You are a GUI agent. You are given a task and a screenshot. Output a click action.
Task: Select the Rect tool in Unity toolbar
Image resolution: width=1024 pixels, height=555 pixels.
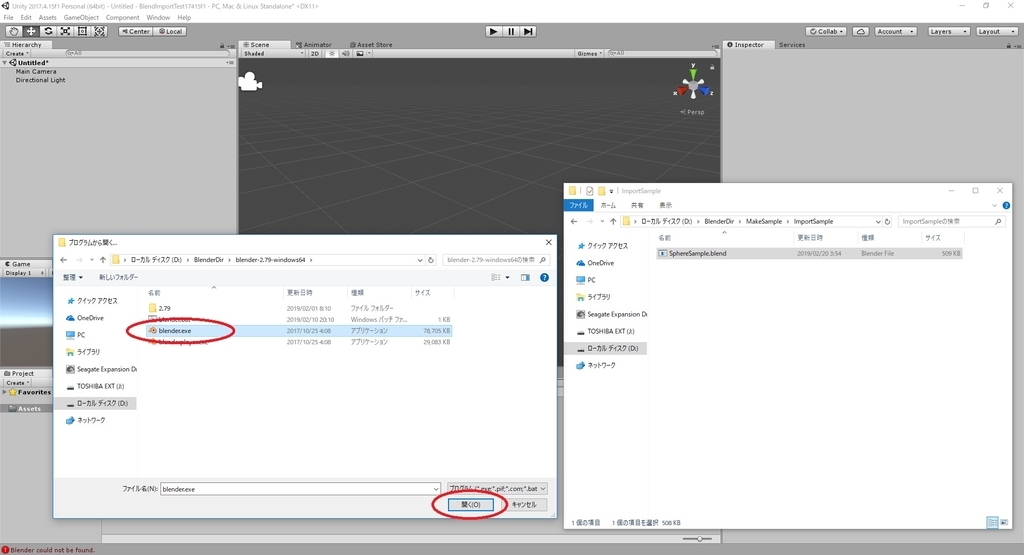[x=82, y=31]
